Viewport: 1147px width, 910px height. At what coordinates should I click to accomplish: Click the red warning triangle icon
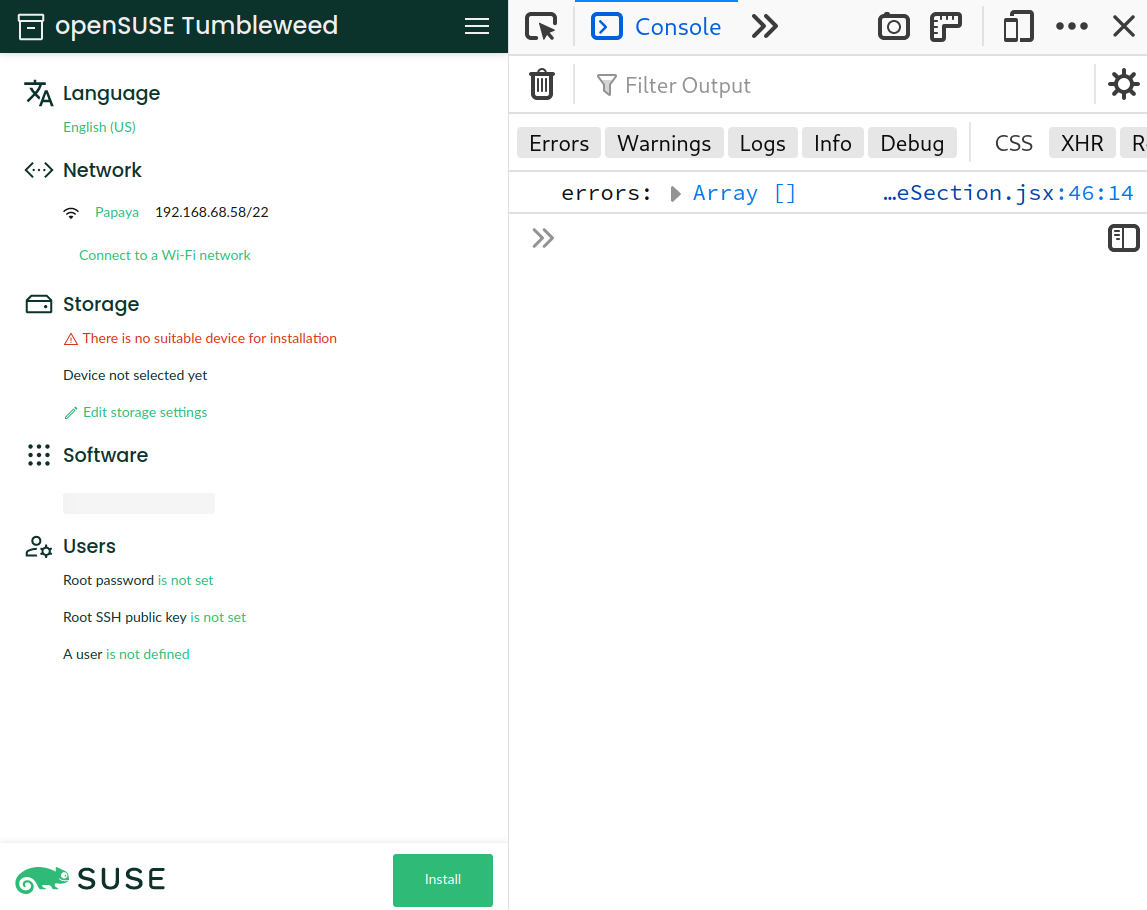71,339
